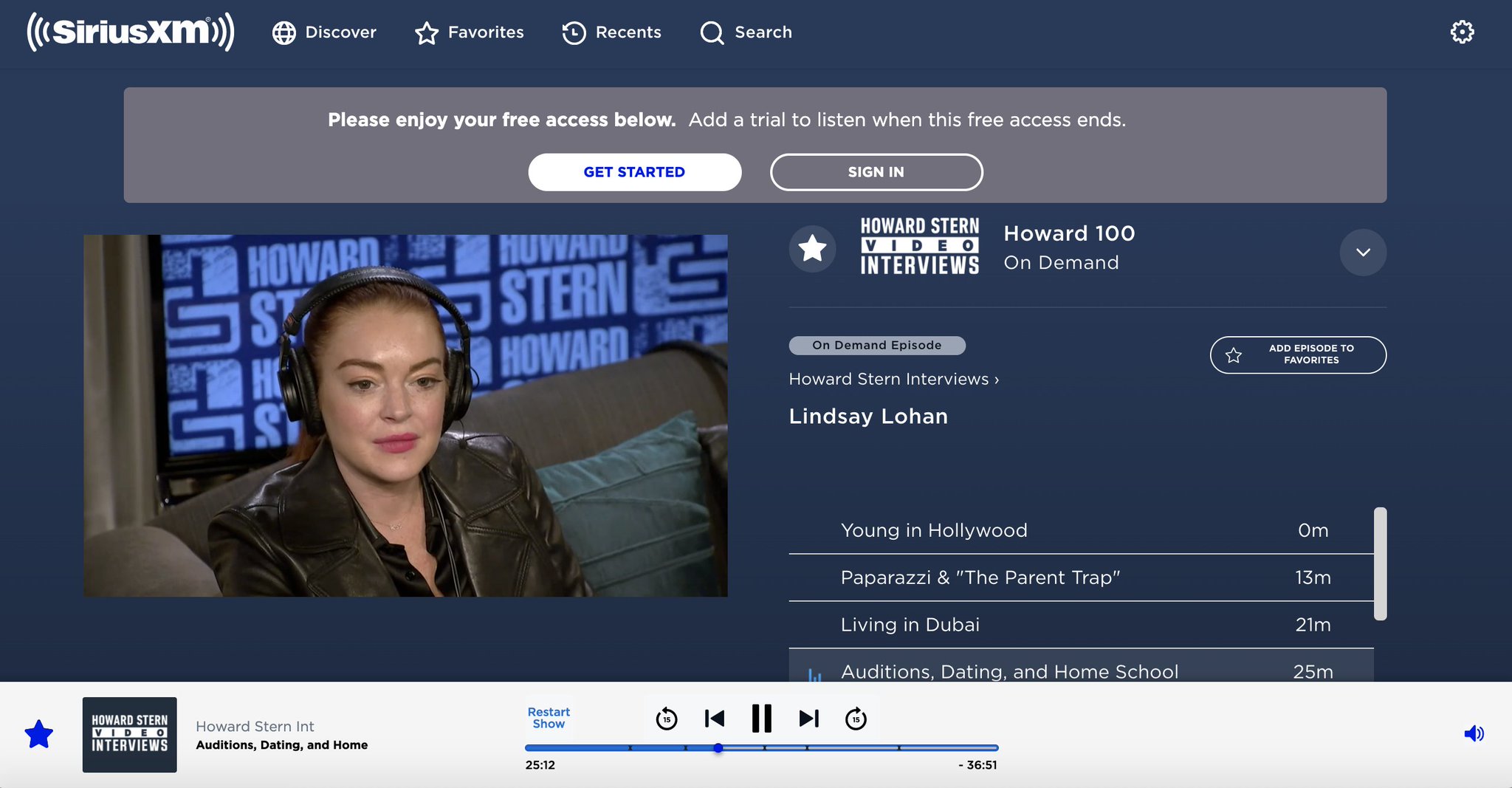
Task: Add episode to favorites
Action: (x=1298, y=354)
